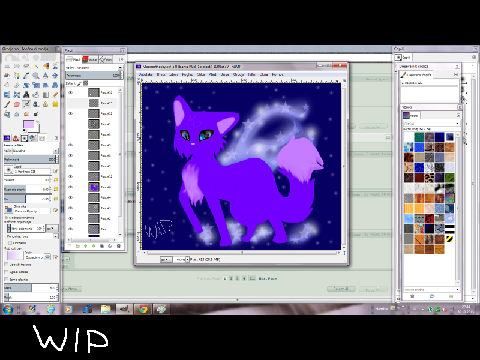Select the Fuzzy Select wand tool
This screenshot has height=360, width=480.
point(36,66)
